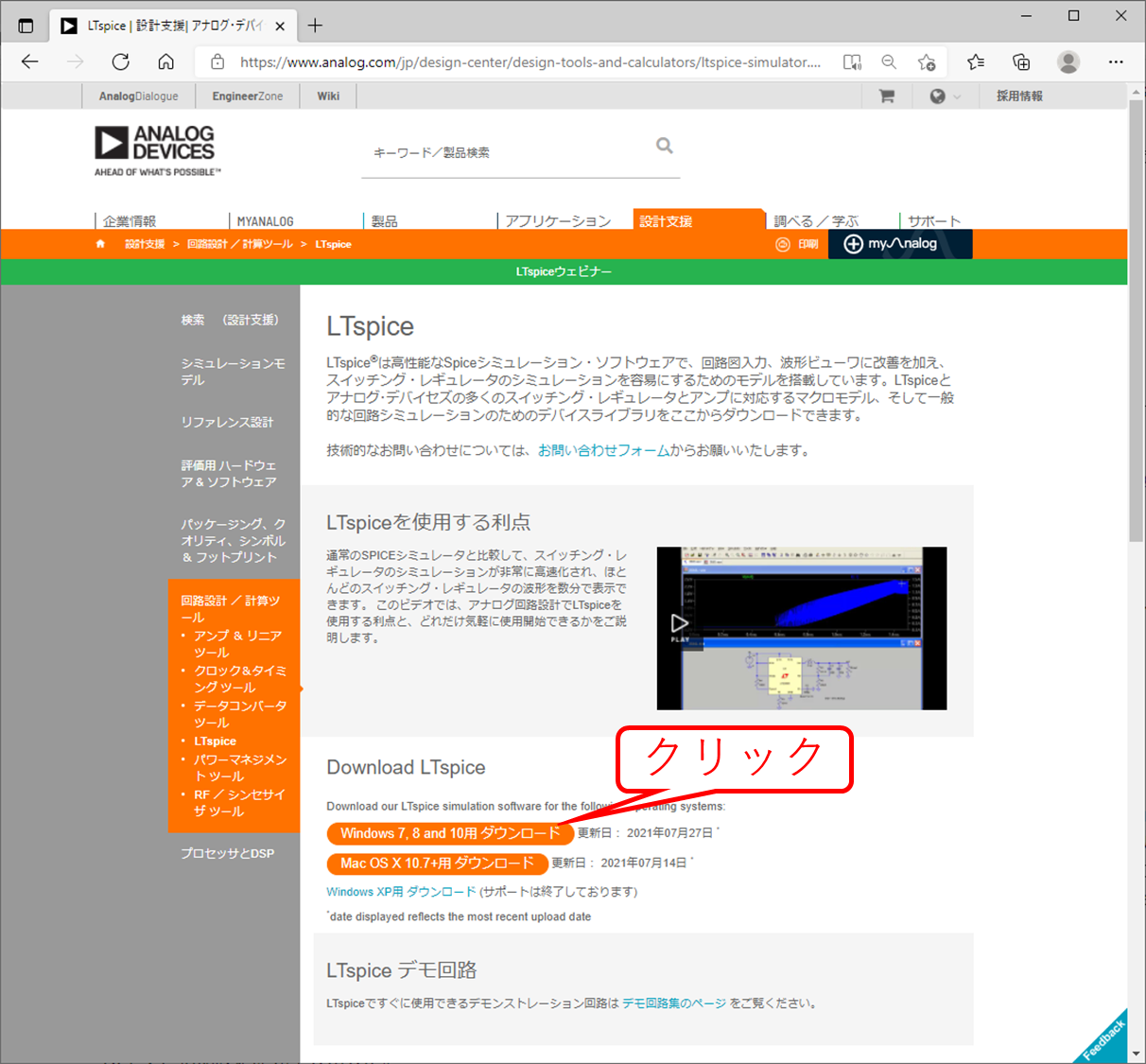The image size is (1146, 1064).
Task: Download LTspice for Mac OS X 10.7+
Action: click(437, 863)
